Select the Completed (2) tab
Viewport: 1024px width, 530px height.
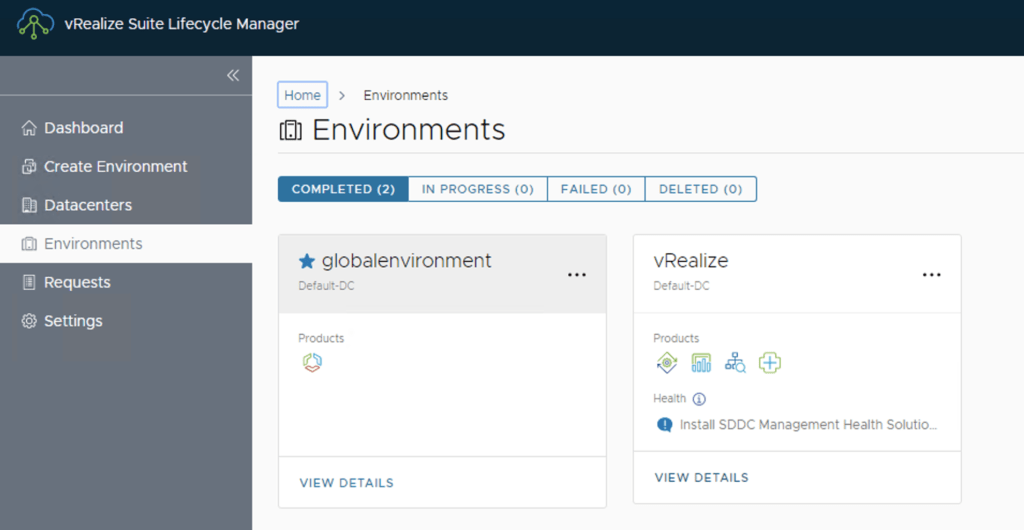[x=343, y=189]
